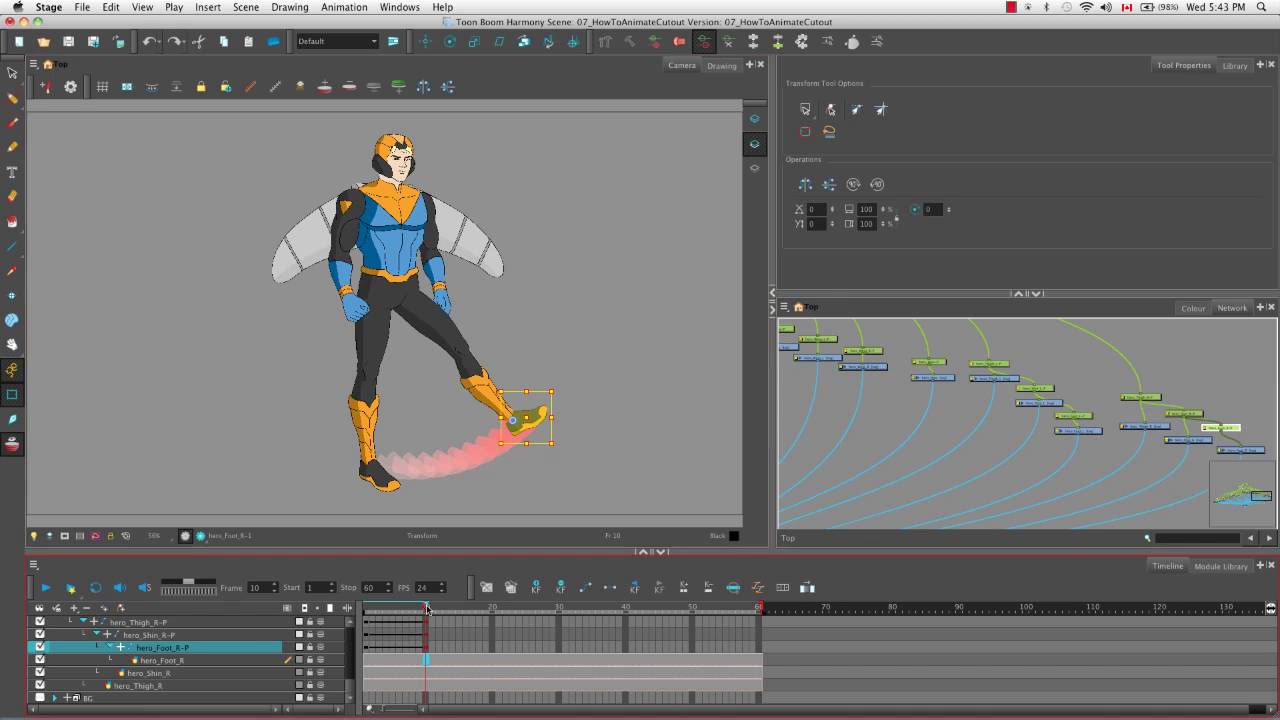Click the Cut scissors icon
The image size is (1280, 720).
coord(198,42)
